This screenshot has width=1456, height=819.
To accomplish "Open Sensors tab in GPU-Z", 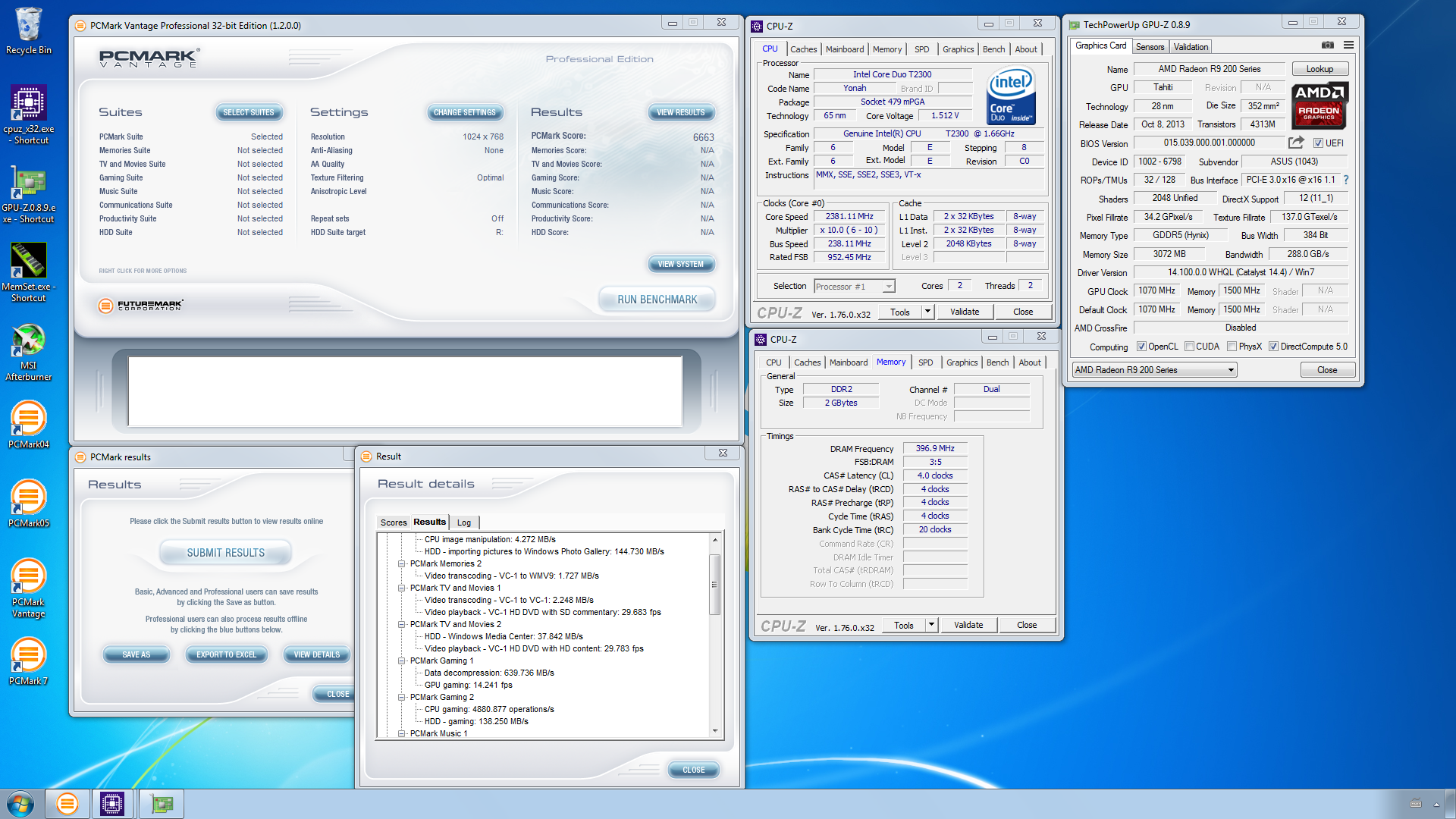I will (x=1150, y=47).
